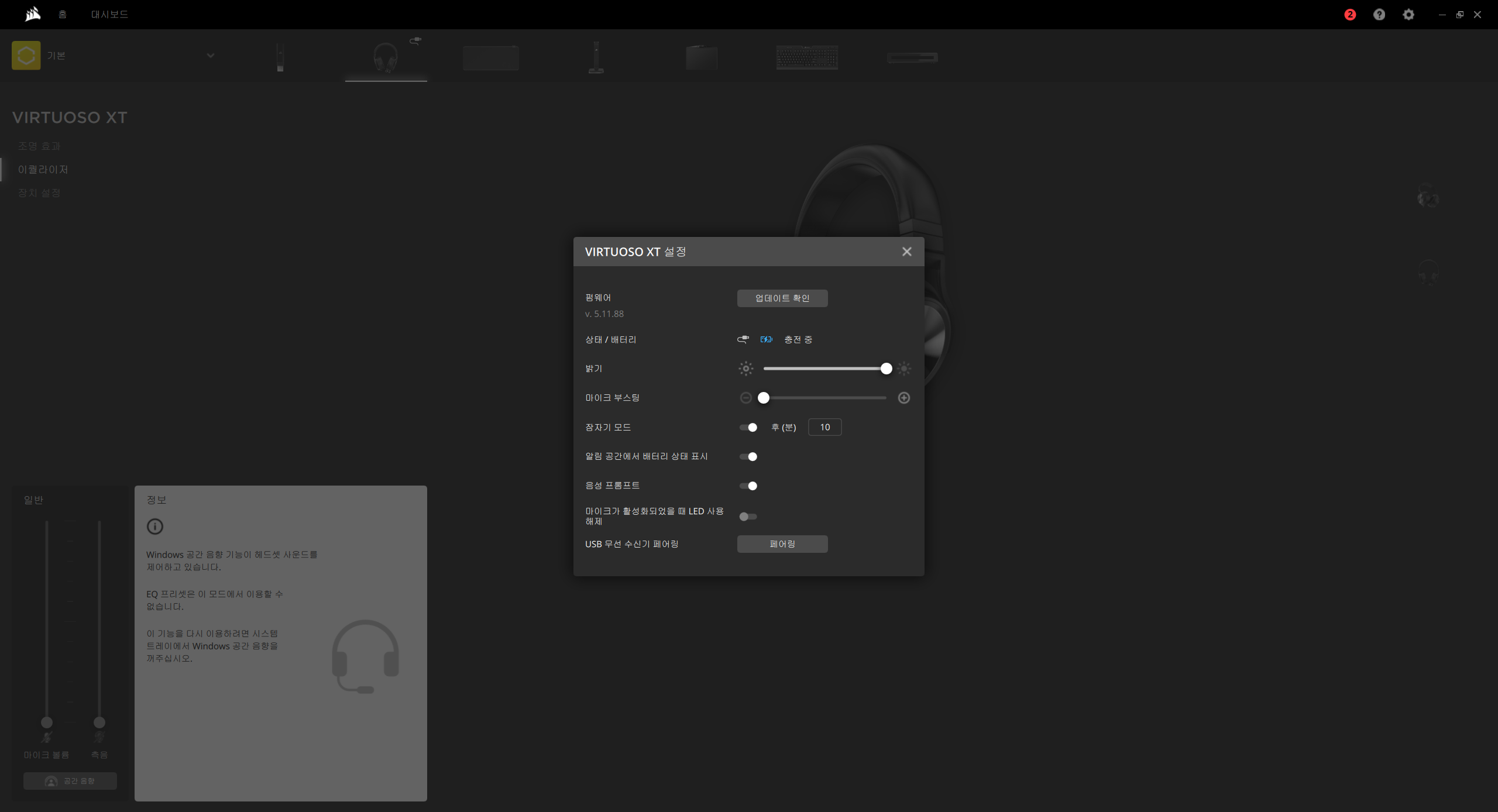Viewport: 1498px width, 812px height.
Task: Click the USB 무선 수신기 페어링 label
Action: tap(632, 545)
